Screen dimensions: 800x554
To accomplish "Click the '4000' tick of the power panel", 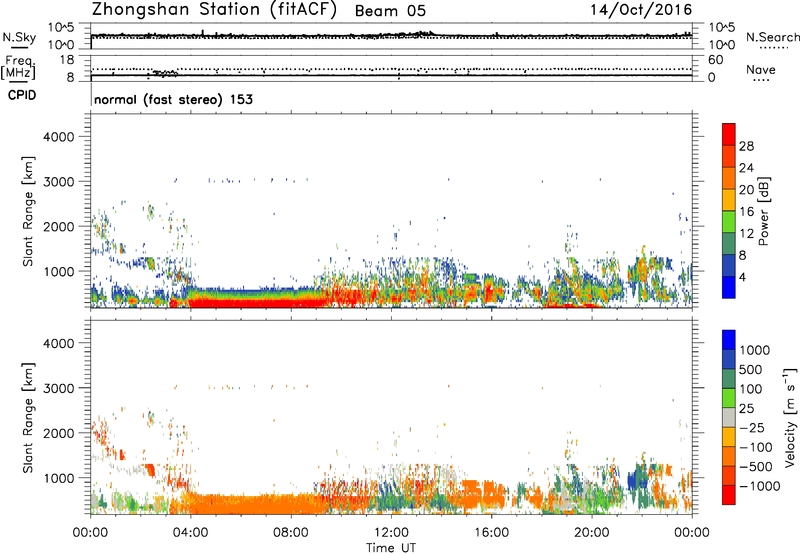I will (59, 137).
